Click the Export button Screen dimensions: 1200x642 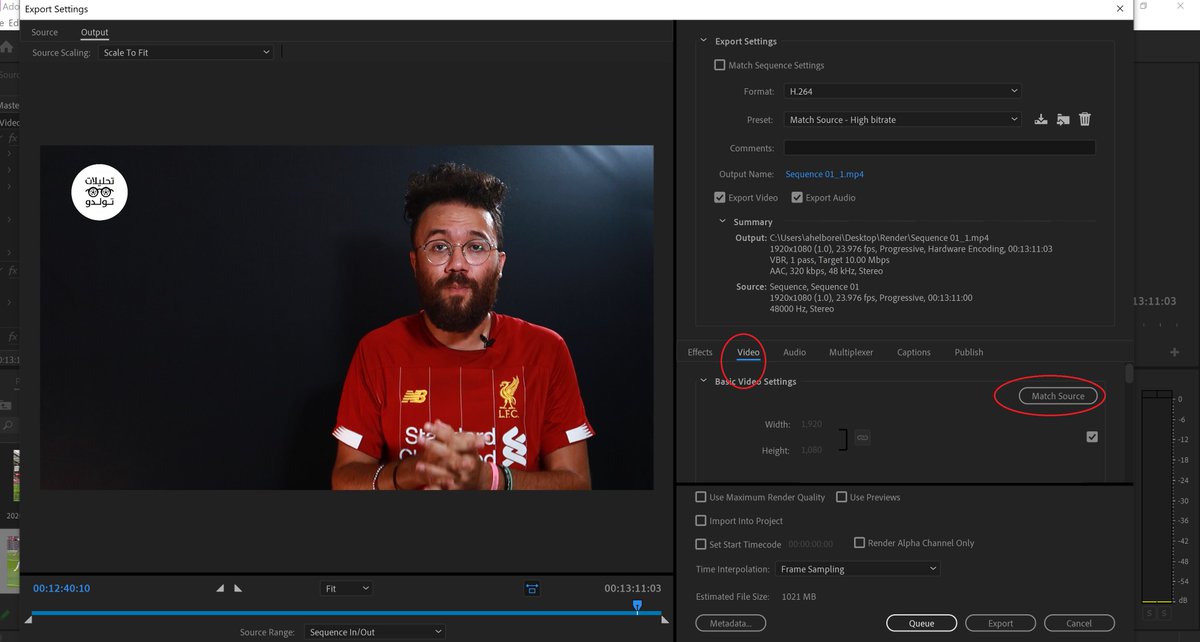coord(1000,623)
